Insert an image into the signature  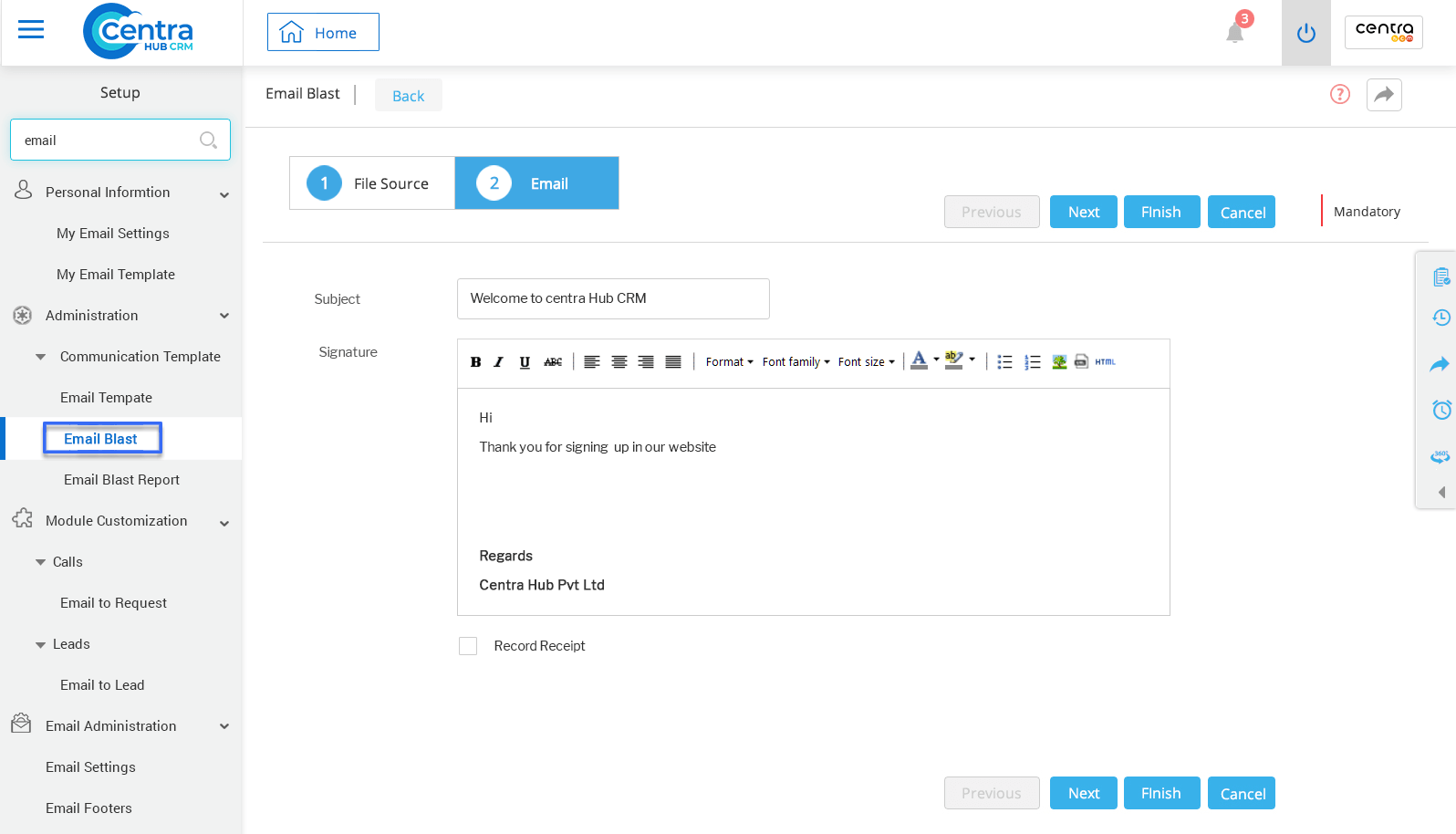1059,362
